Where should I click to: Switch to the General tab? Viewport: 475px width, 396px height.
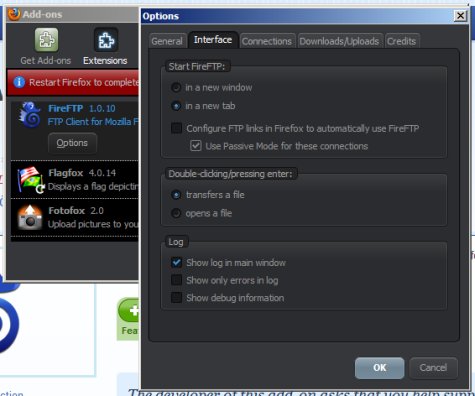tap(167, 41)
